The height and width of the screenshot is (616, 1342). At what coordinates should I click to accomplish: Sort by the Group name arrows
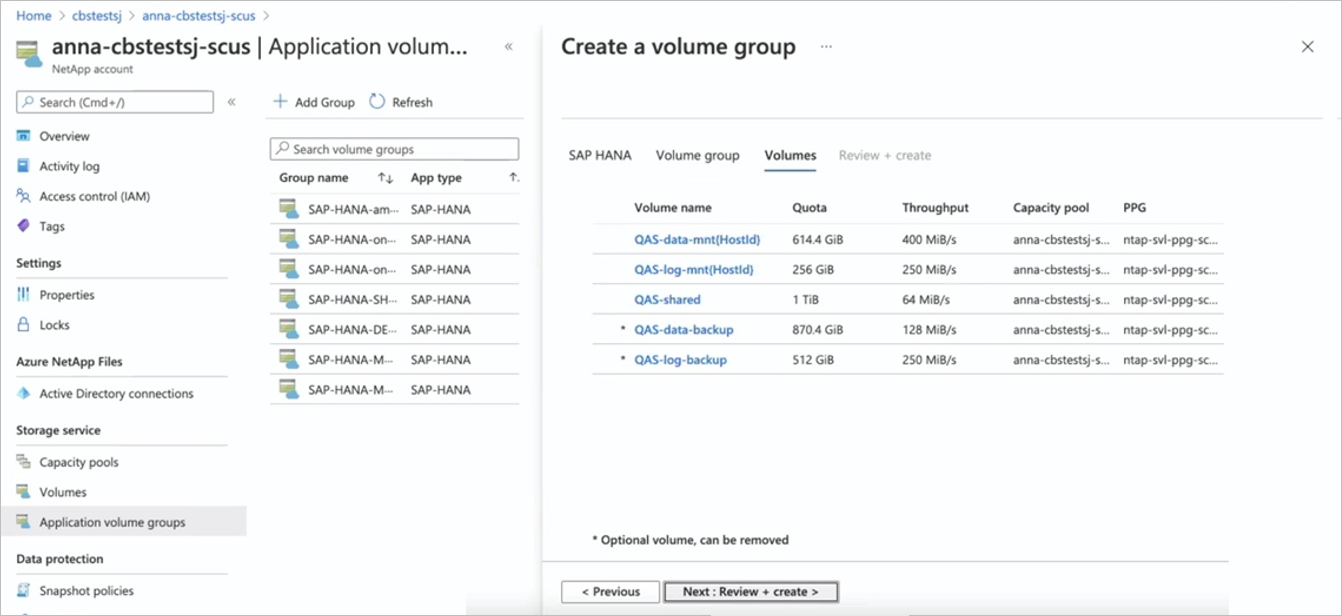pyautogui.click(x=385, y=178)
